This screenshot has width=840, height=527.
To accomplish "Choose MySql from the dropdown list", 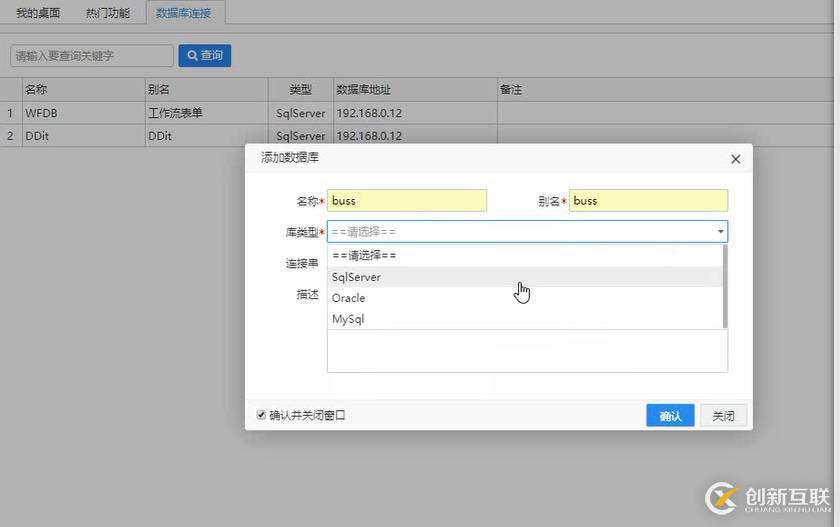I will [525, 319].
